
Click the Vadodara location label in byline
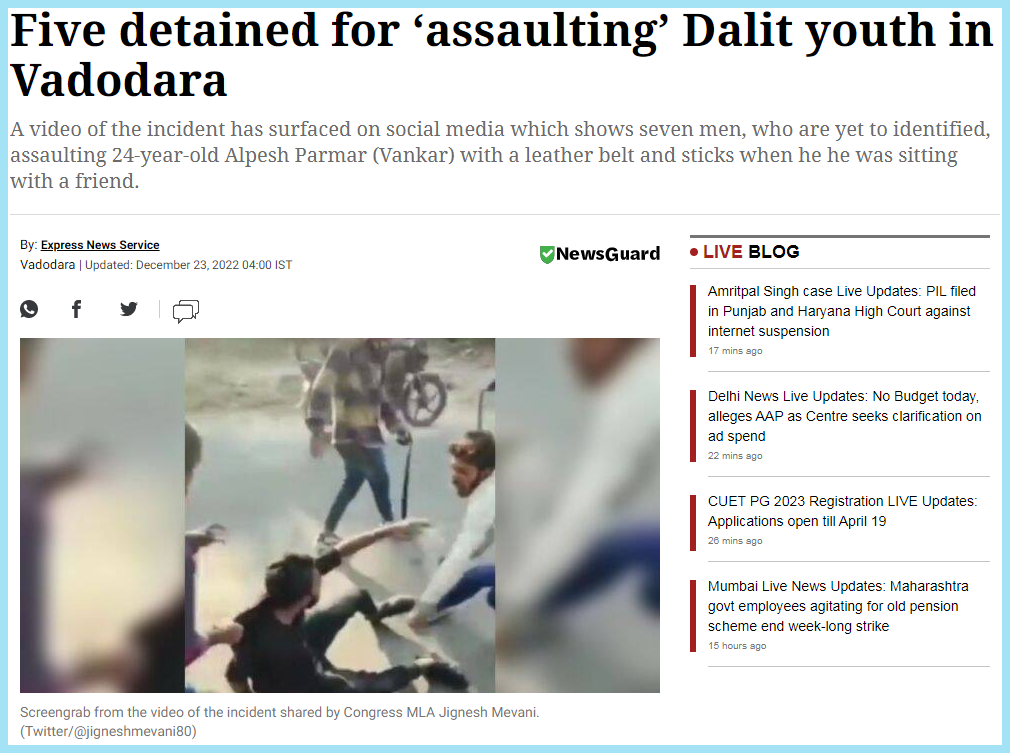(x=48, y=265)
